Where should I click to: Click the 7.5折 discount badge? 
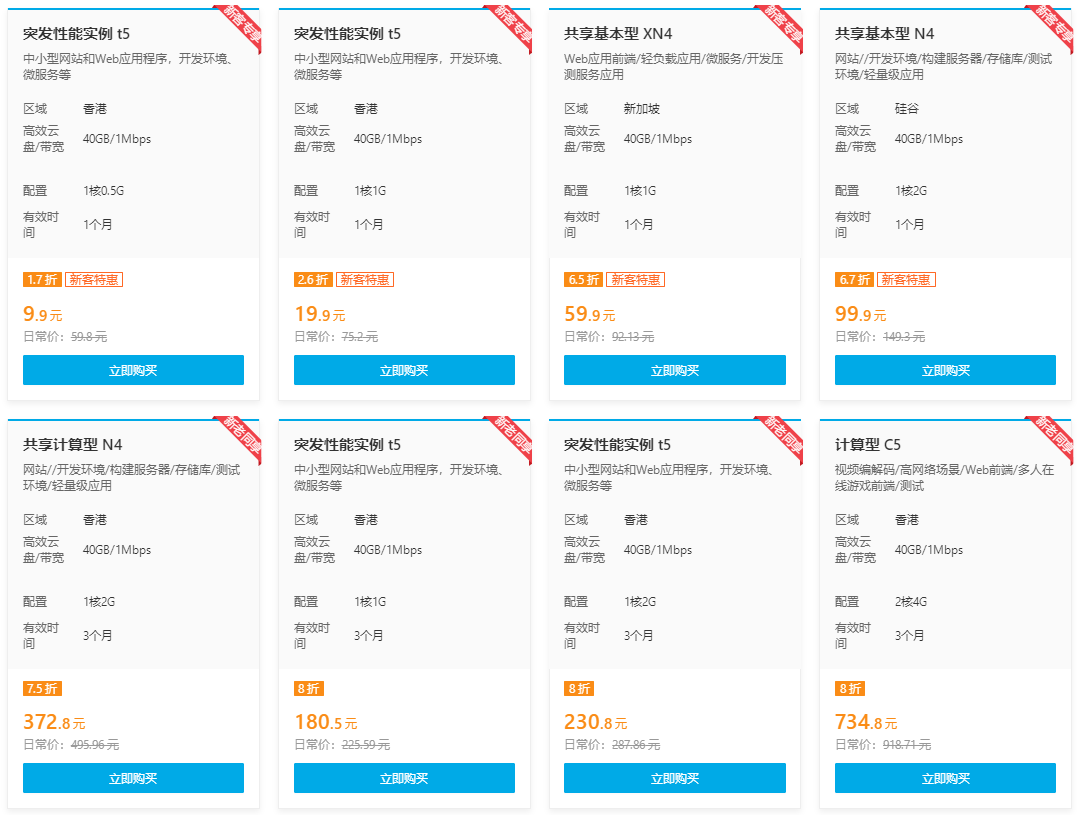coord(42,688)
